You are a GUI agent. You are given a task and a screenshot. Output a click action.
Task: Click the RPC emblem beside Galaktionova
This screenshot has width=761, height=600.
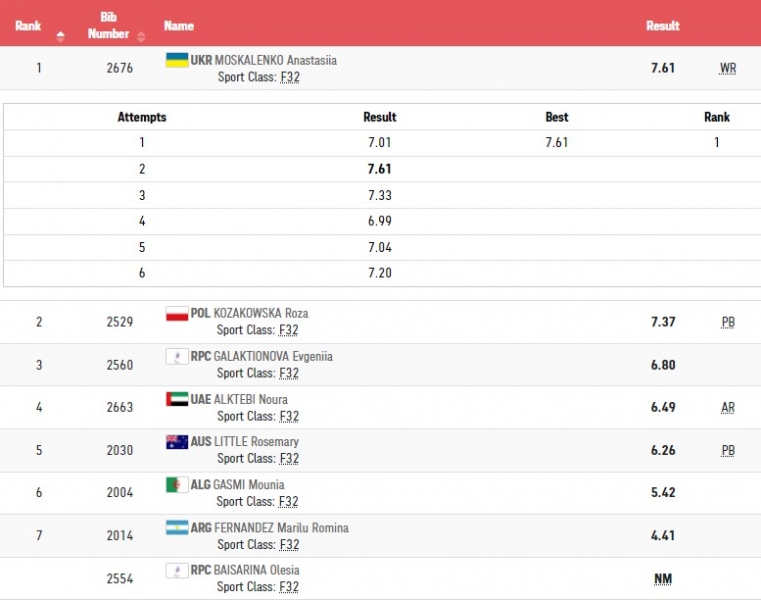(x=176, y=357)
